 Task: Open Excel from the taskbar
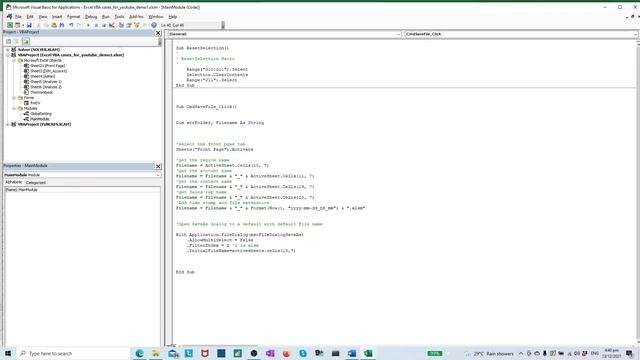[x=368, y=353]
